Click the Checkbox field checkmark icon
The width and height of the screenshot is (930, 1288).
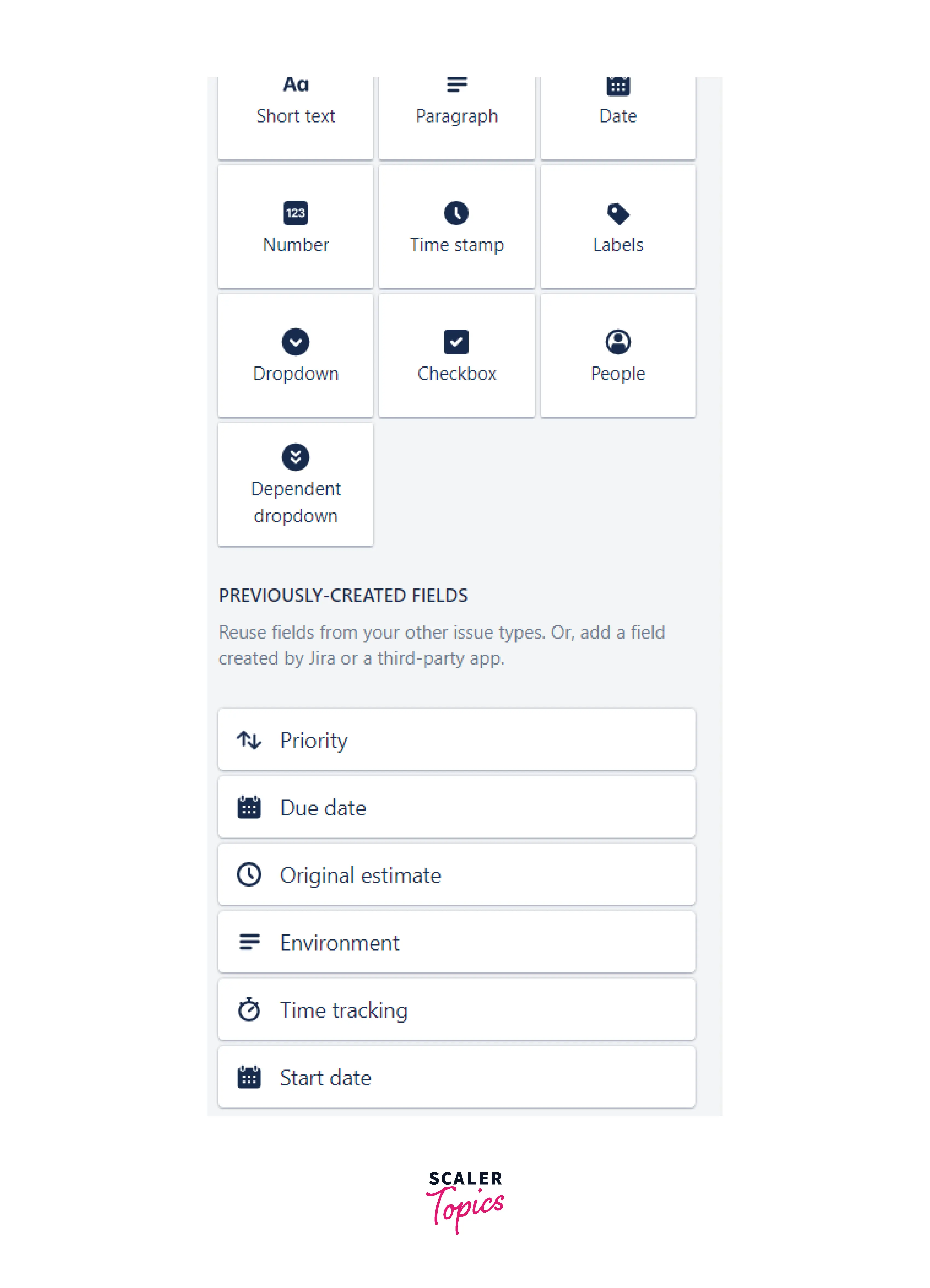[x=456, y=342]
